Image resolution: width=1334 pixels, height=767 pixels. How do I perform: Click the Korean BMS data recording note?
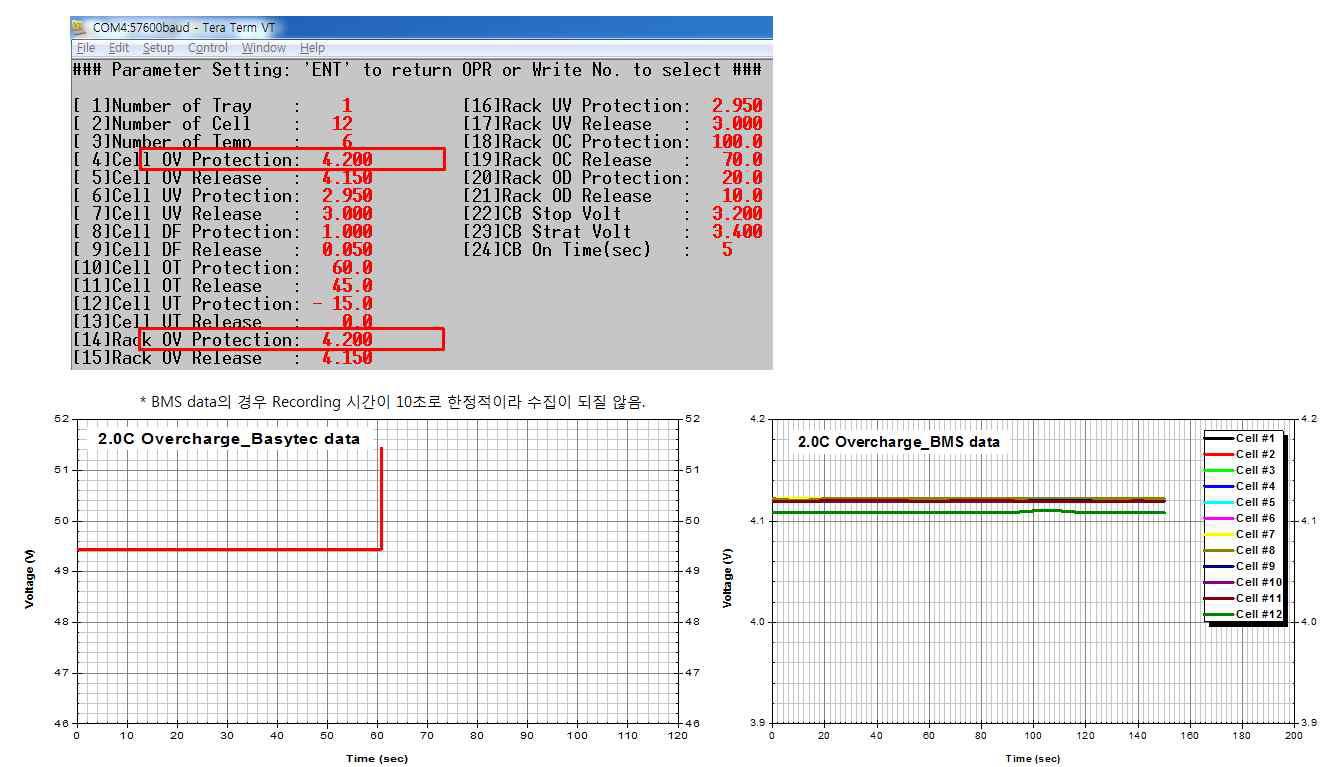click(x=393, y=401)
